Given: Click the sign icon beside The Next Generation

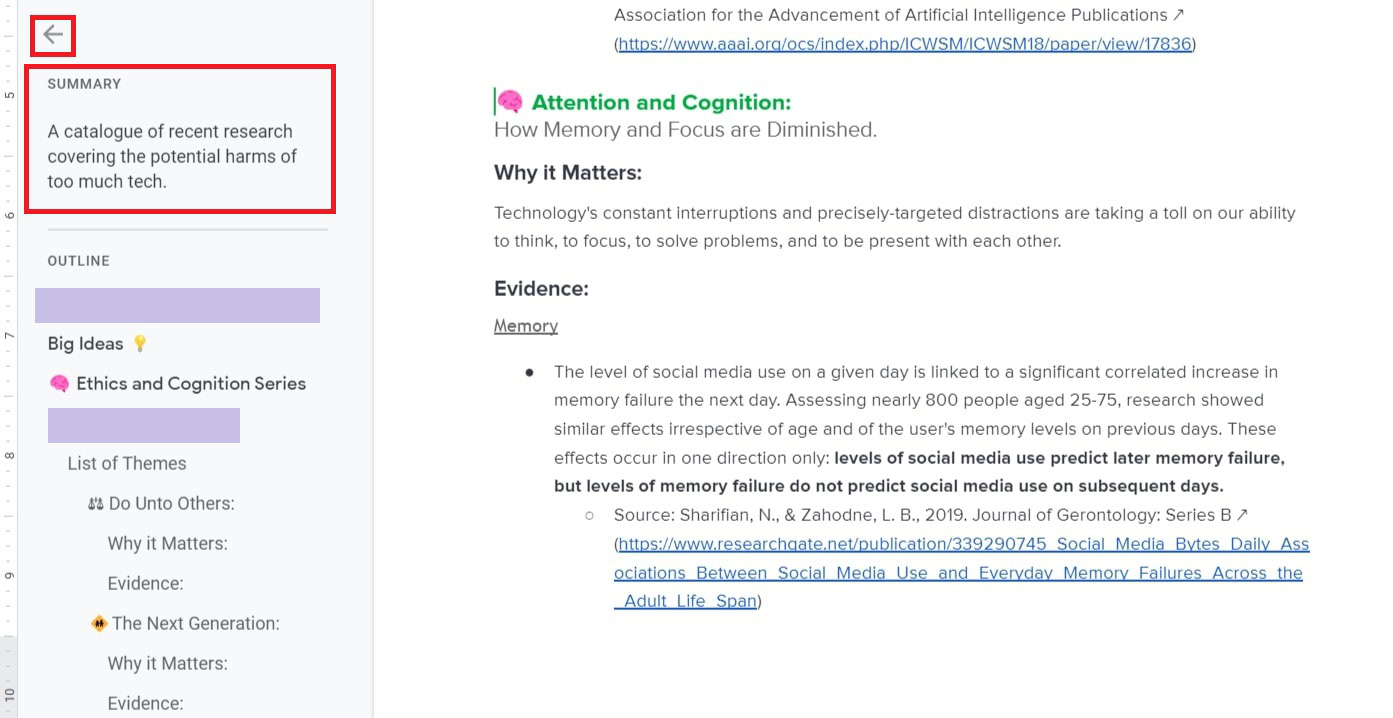Looking at the screenshot, I should 99,624.
